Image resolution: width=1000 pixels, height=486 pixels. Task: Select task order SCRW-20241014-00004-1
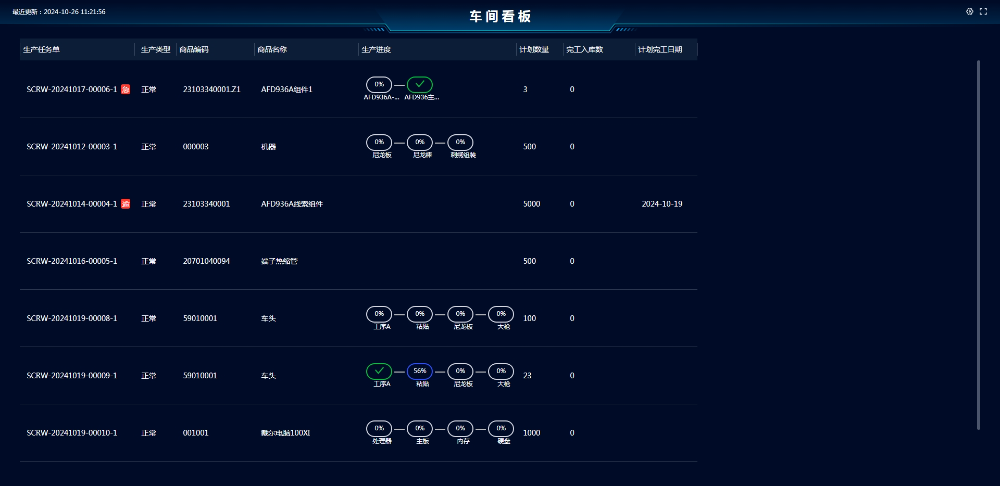(71, 204)
